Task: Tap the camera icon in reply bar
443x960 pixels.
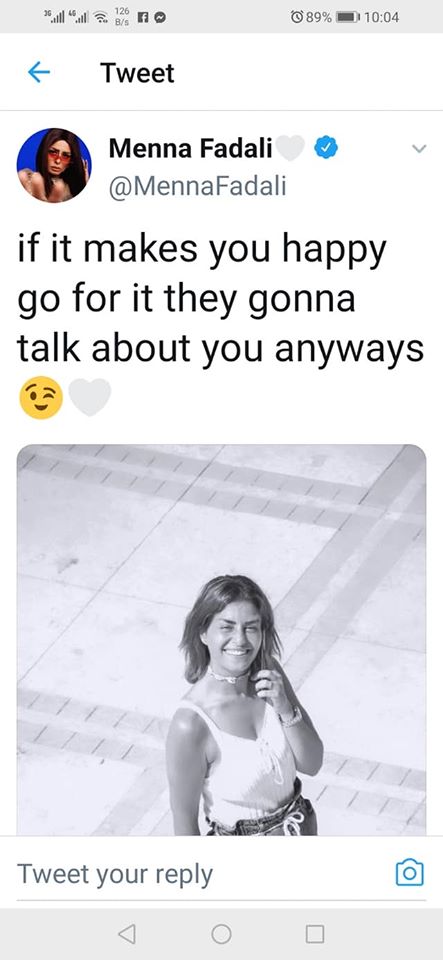Action: tap(409, 872)
